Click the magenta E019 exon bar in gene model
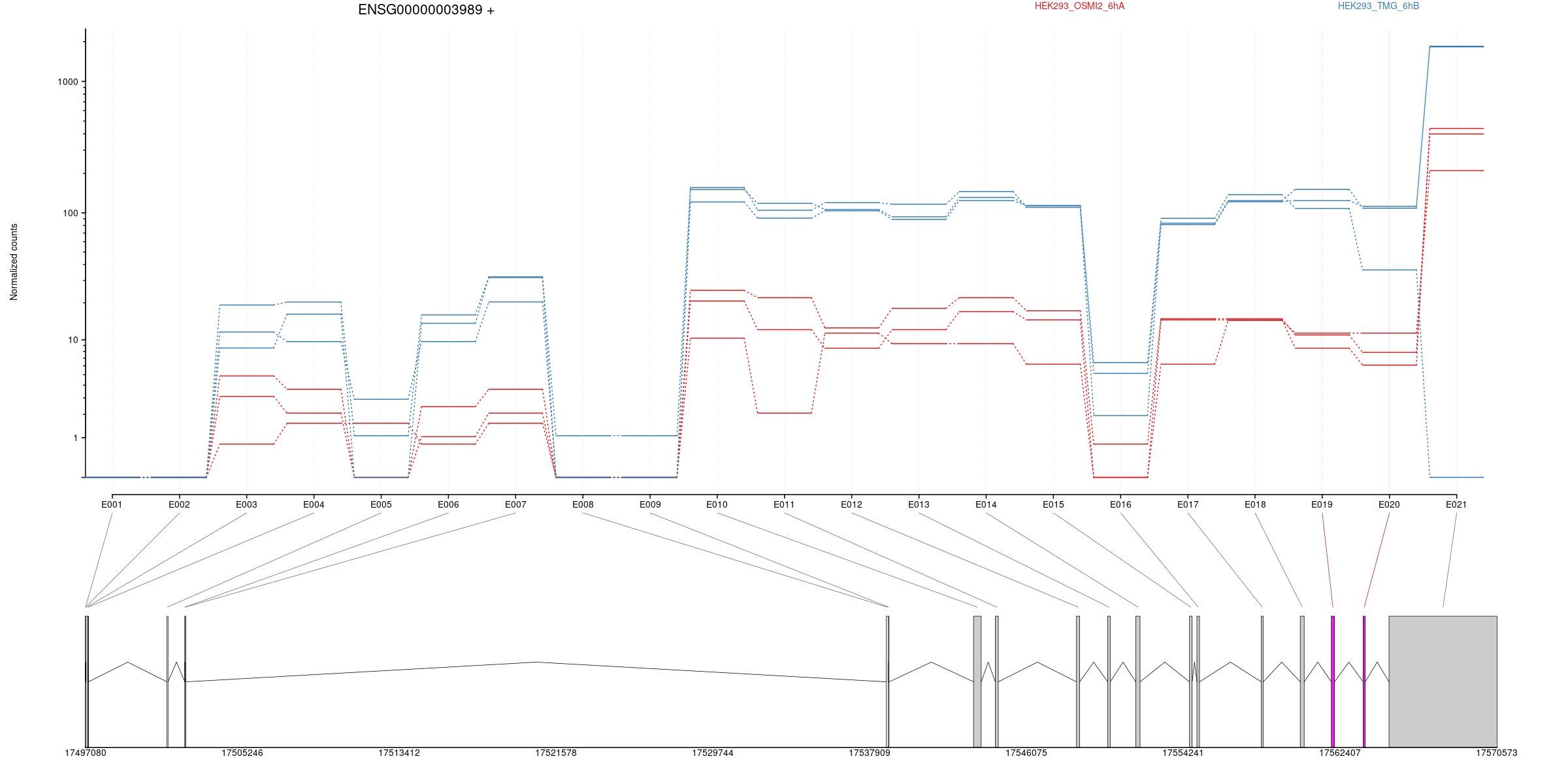 1333,681
